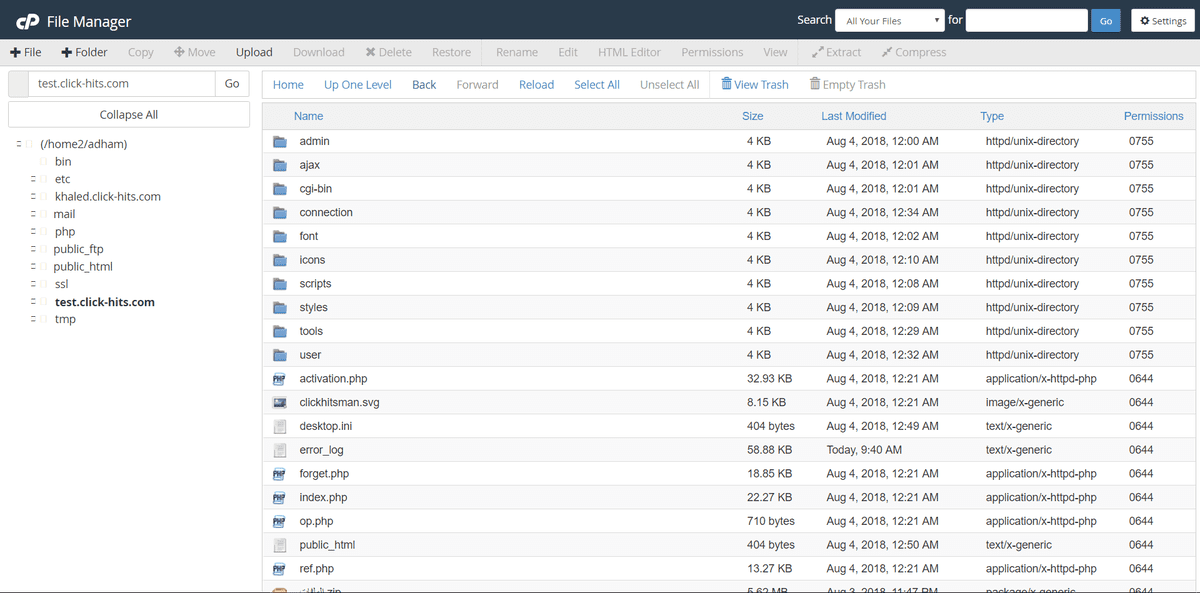Viewport: 1200px width, 593px height.
Task: Click the Download toolbar item
Action: point(319,52)
